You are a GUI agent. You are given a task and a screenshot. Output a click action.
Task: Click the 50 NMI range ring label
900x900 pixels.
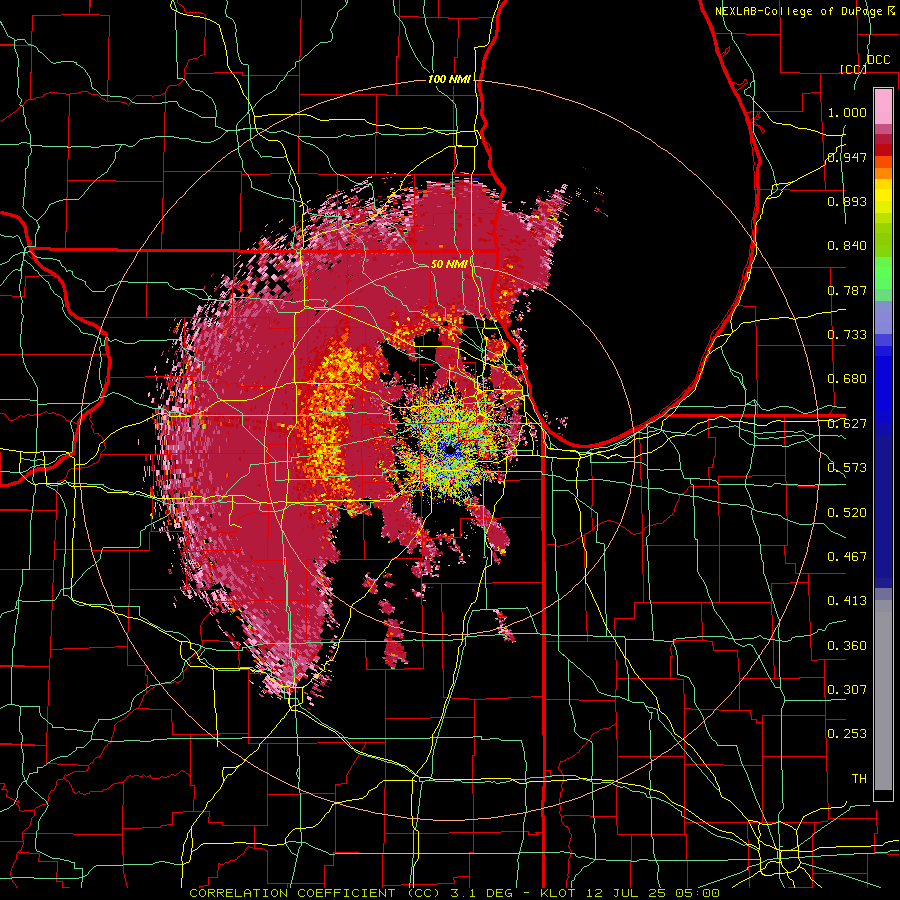448,264
